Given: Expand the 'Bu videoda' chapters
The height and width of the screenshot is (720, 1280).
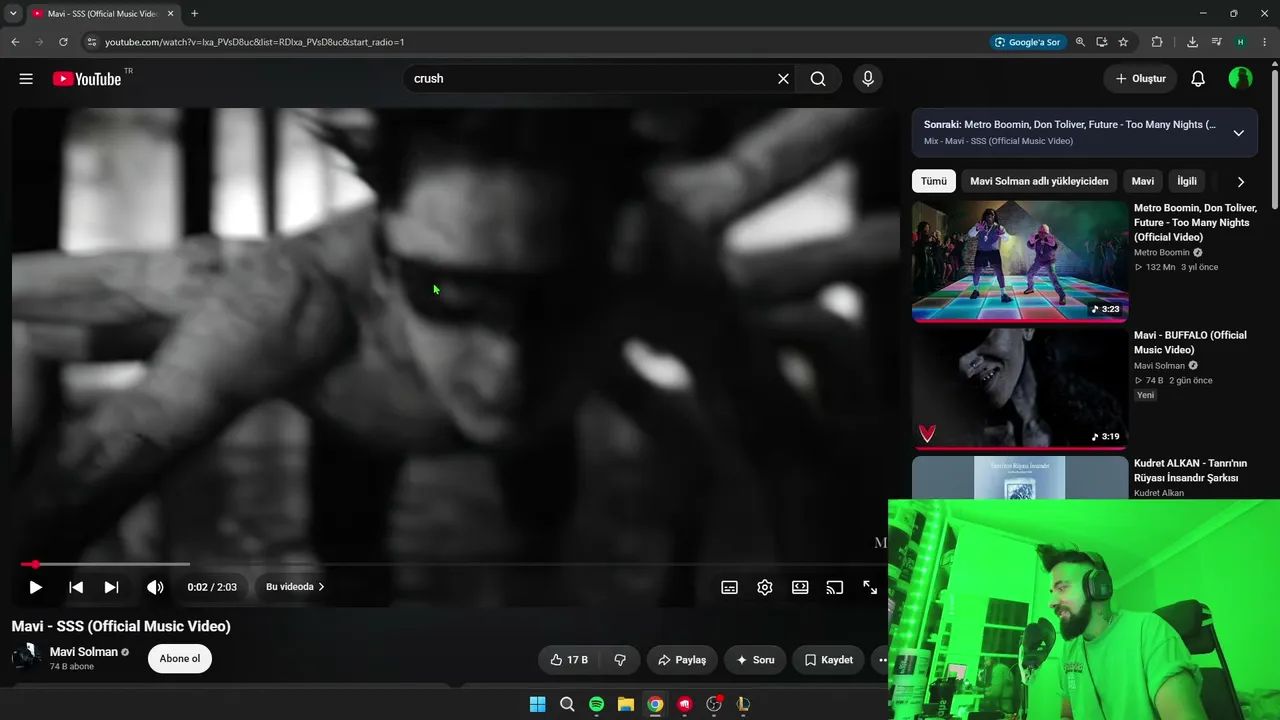Looking at the screenshot, I should coord(295,587).
